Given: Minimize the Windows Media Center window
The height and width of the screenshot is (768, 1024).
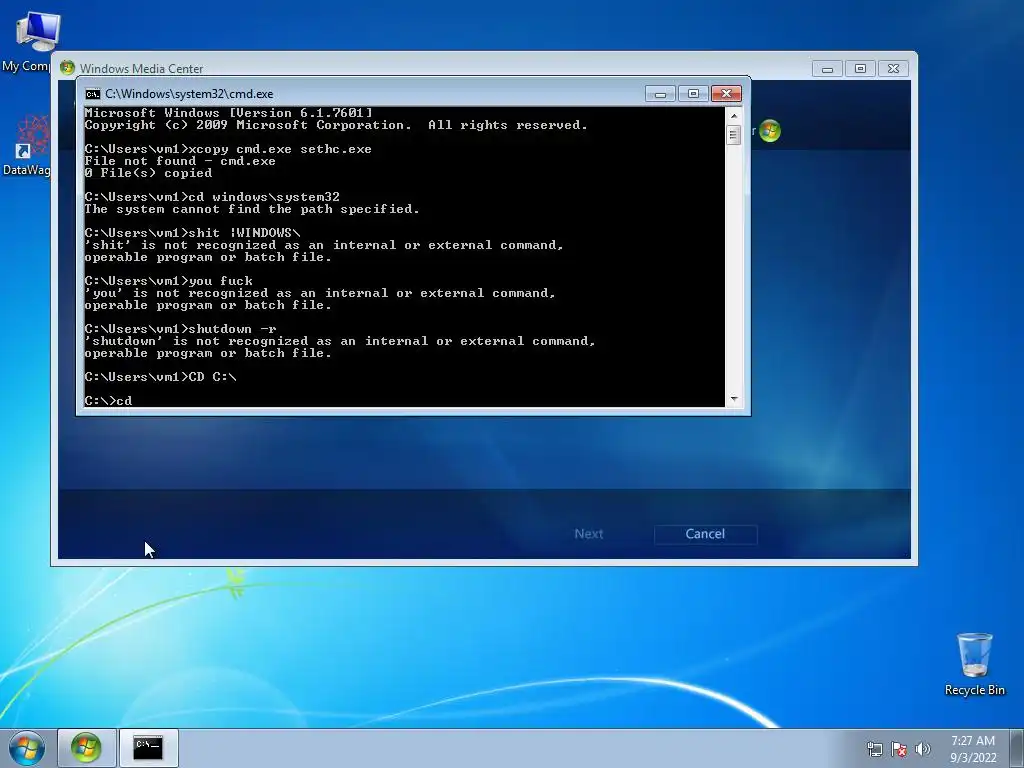Looking at the screenshot, I should point(827,69).
